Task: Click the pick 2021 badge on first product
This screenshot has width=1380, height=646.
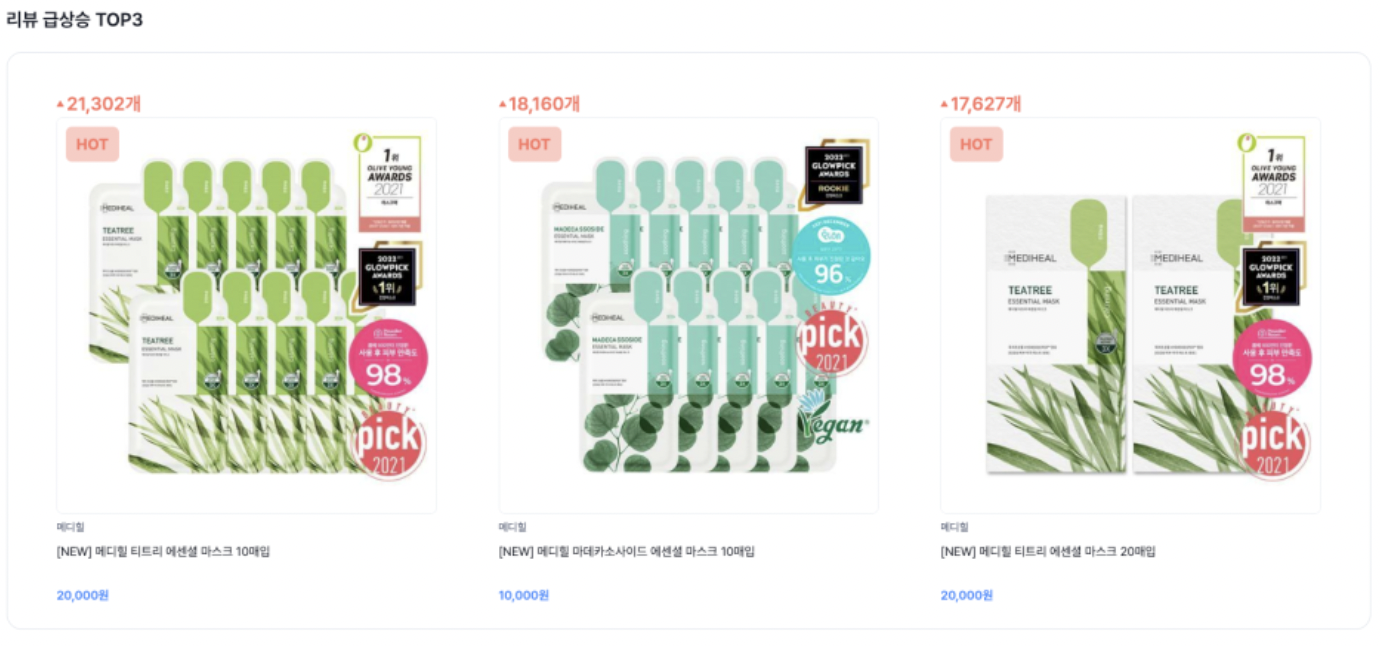Action: click(390, 441)
